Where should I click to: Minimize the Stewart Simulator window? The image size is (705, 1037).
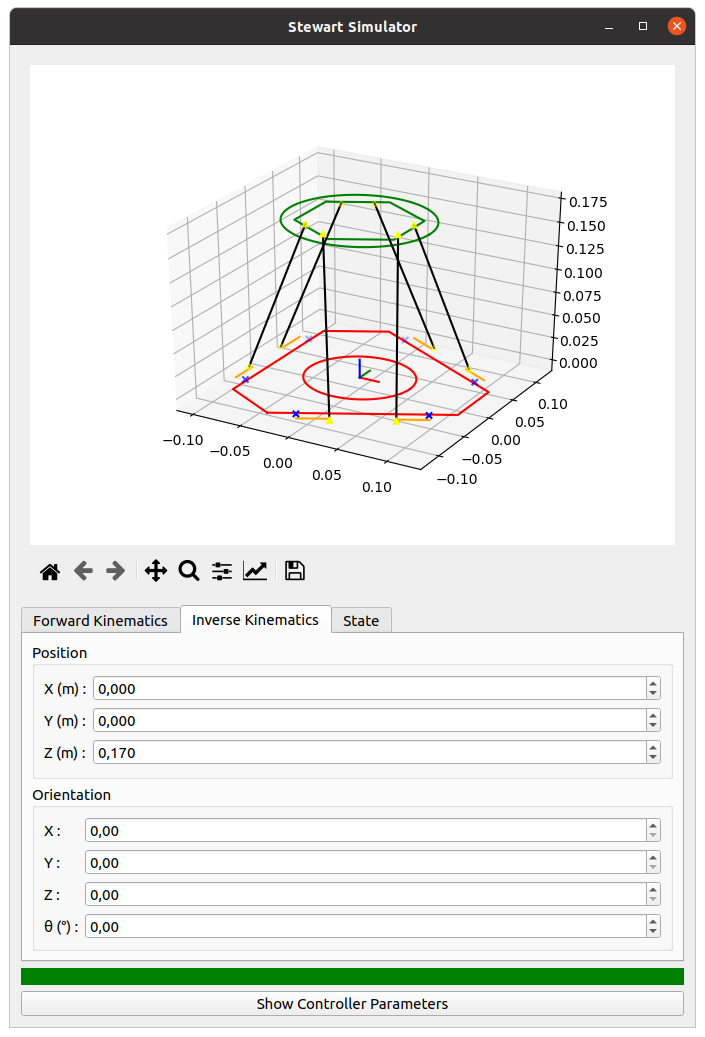pos(609,26)
